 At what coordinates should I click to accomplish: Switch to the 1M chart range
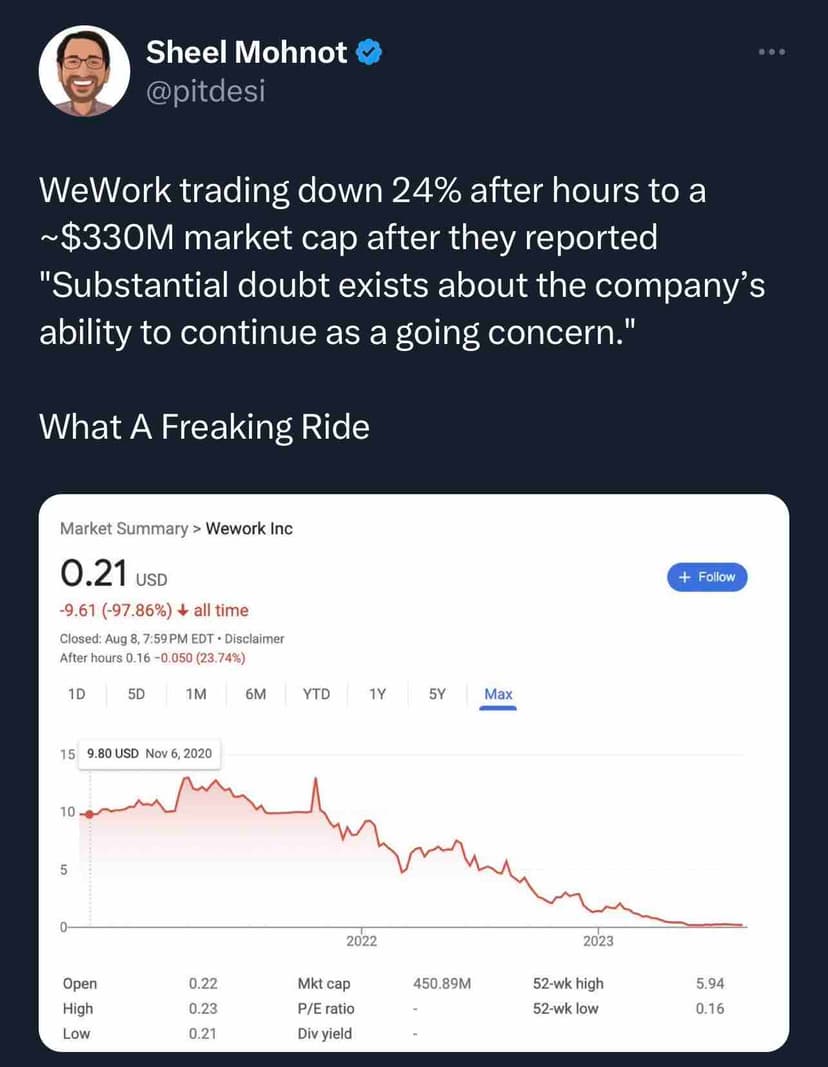point(196,694)
